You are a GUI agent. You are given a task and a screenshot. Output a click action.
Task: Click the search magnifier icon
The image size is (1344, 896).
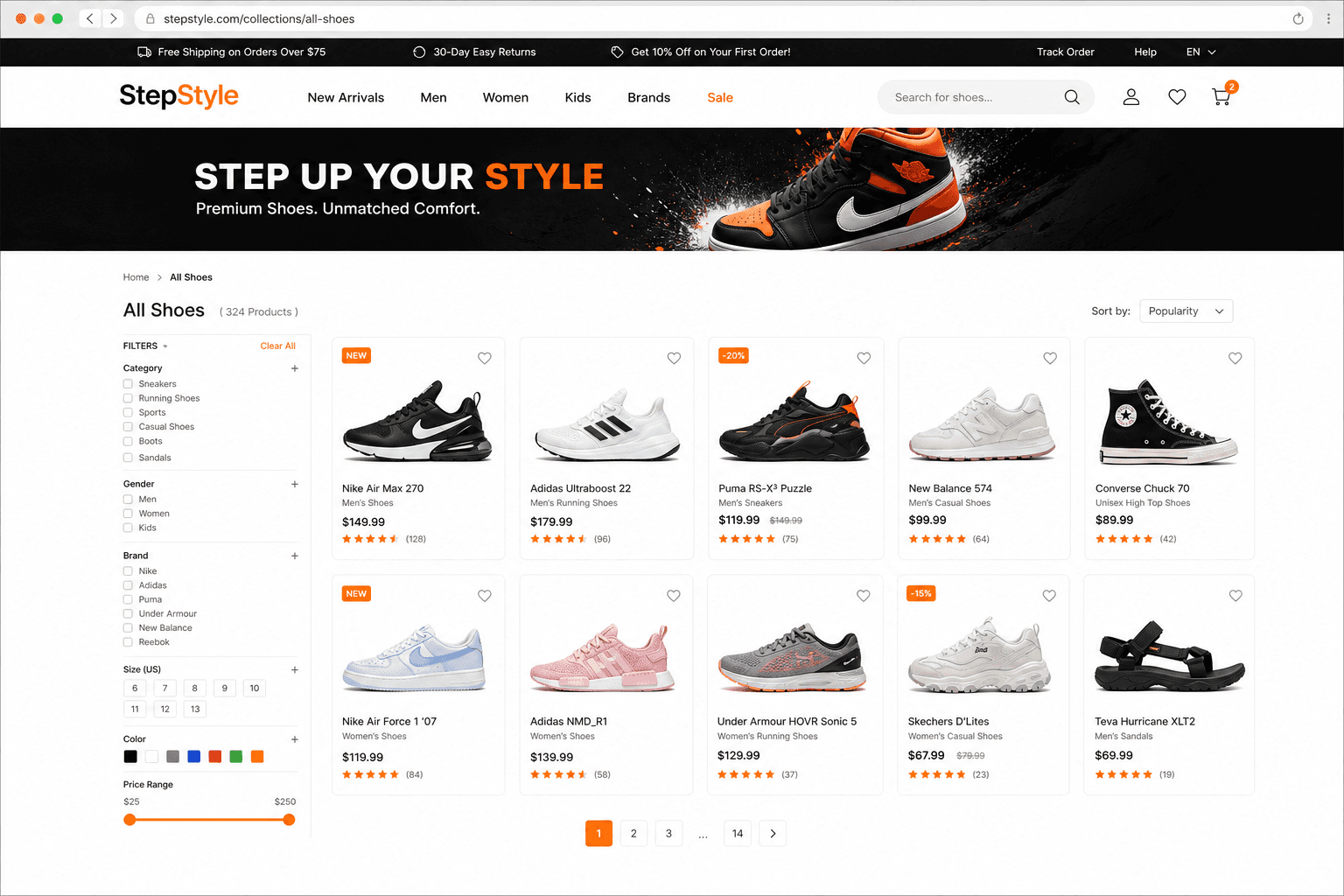tap(1072, 97)
